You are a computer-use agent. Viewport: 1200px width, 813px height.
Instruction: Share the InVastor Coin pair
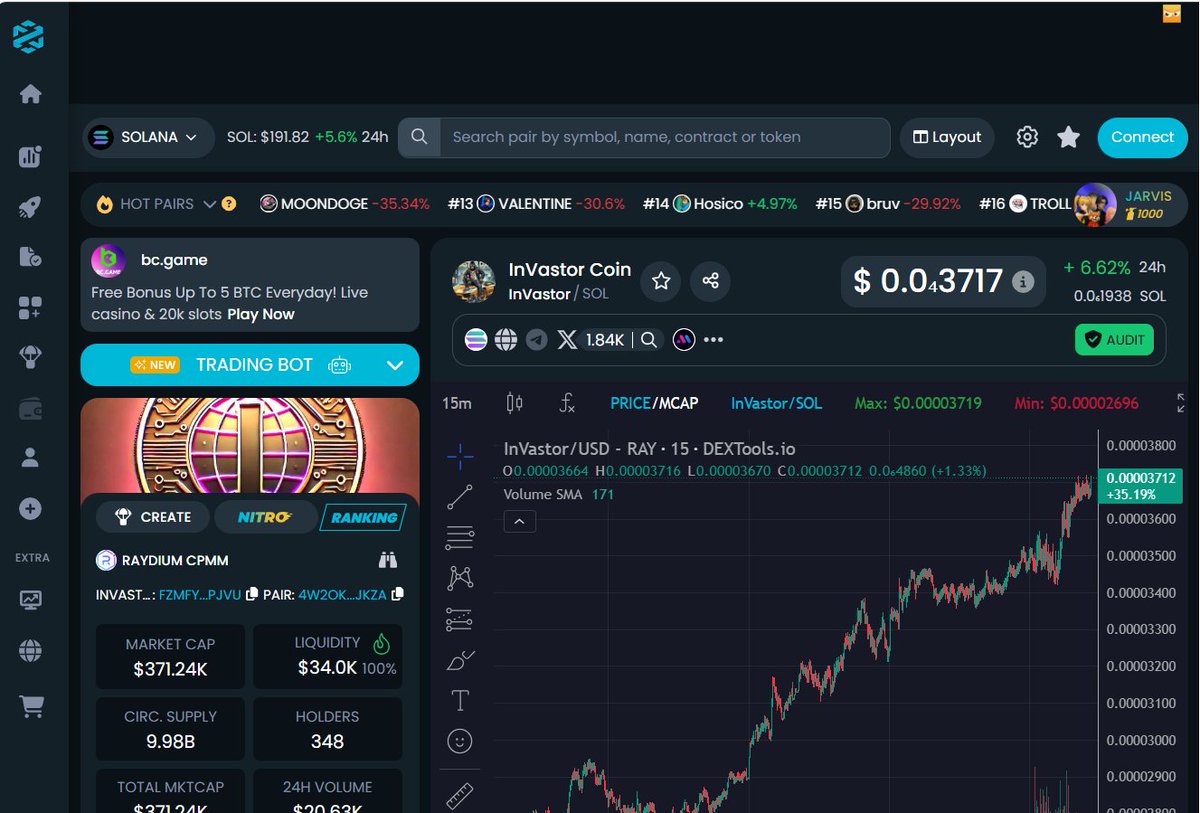(x=711, y=281)
